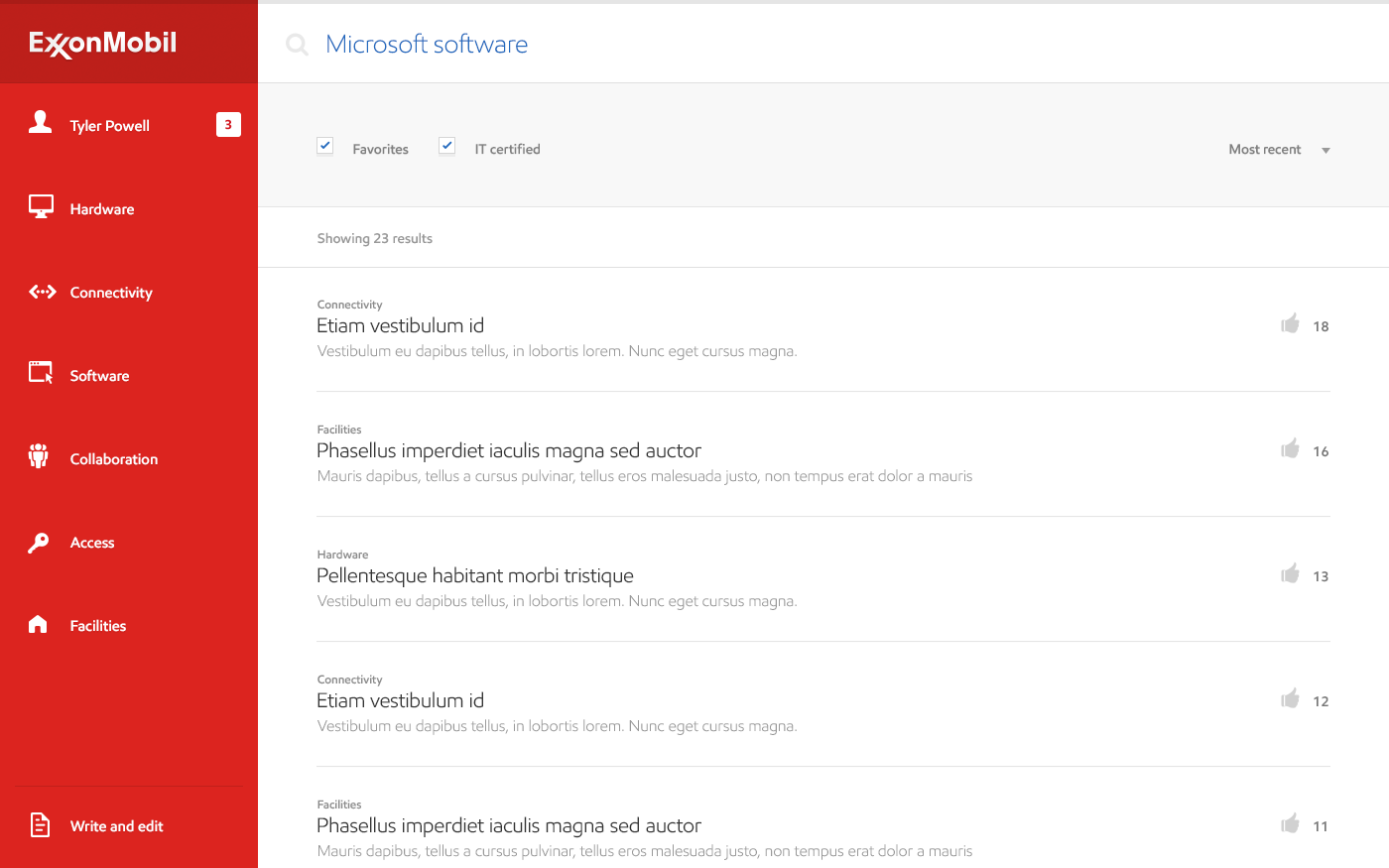
Task: Open Tyler Powell profile icon
Action: click(40, 122)
